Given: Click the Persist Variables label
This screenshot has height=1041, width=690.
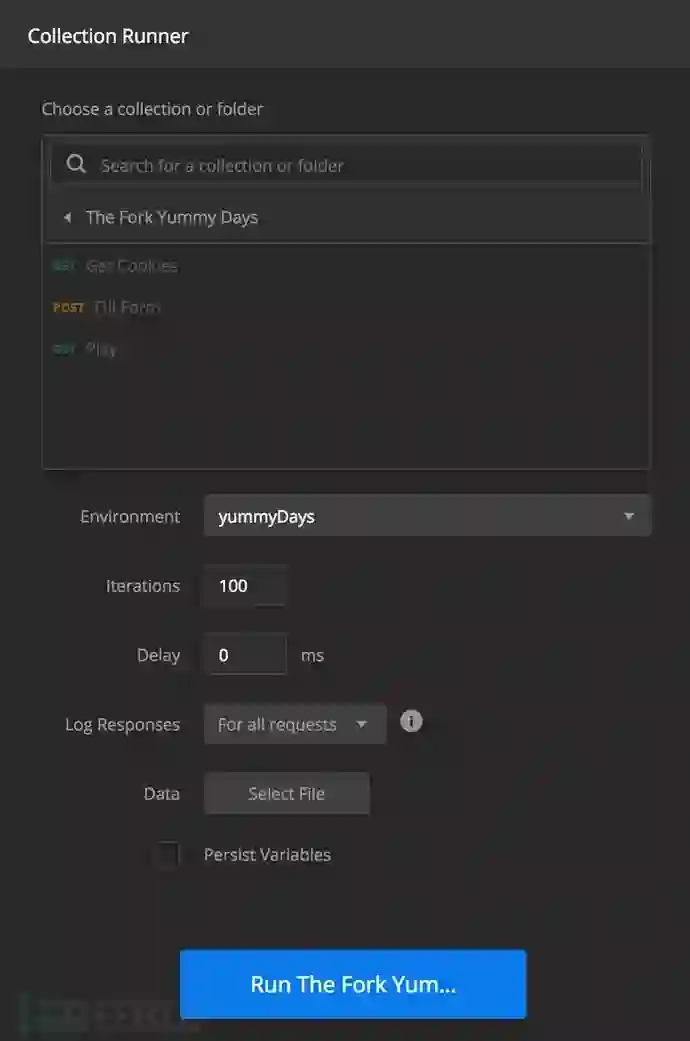Looking at the screenshot, I should tap(267, 855).
